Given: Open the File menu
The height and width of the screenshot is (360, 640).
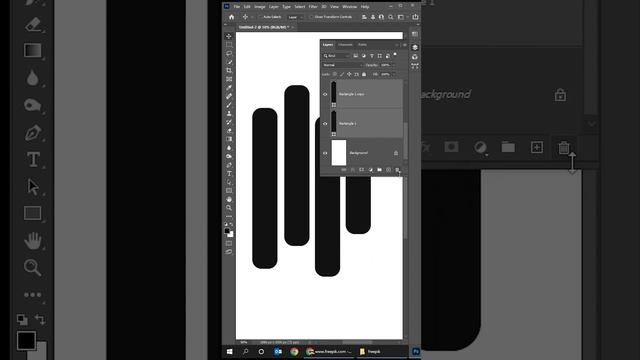Looking at the screenshot, I should [x=237, y=7].
